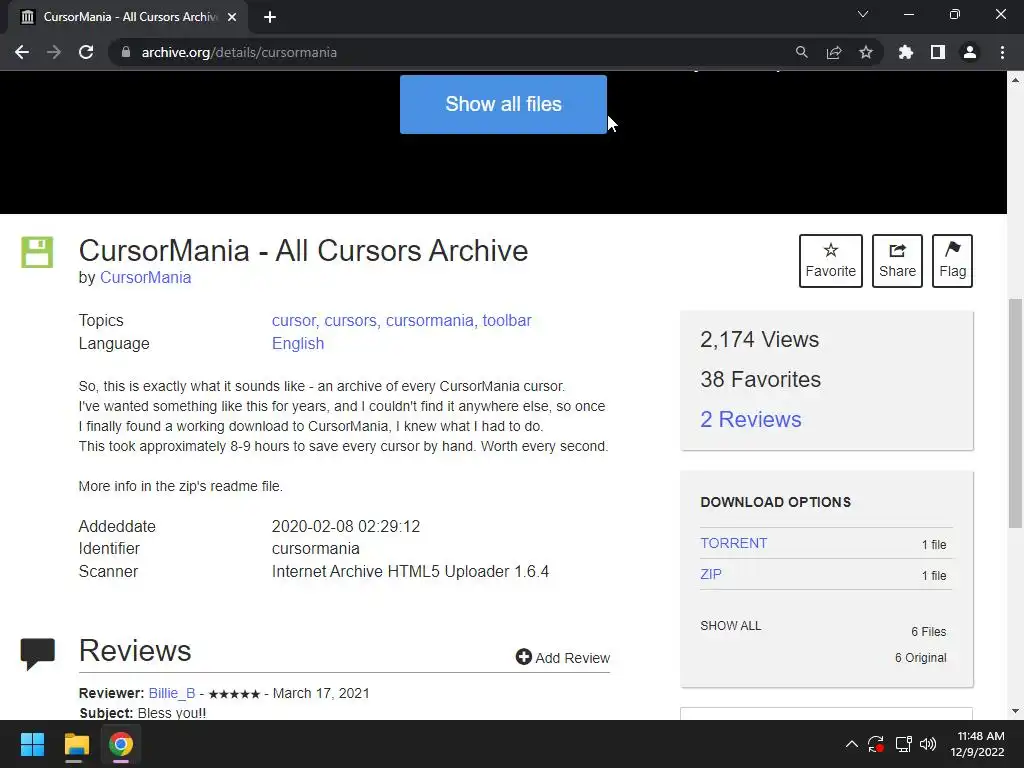This screenshot has width=1024, height=768.
Task: Select the CursorMania - All Cursors Archive tab
Action: pos(128,17)
